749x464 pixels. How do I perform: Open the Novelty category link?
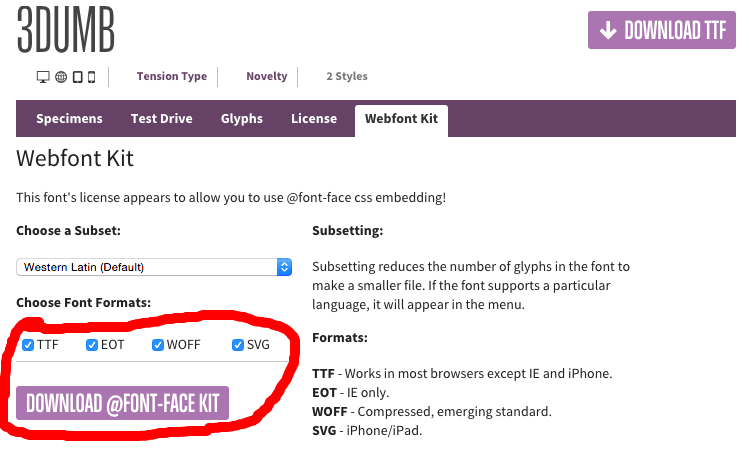click(x=267, y=76)
